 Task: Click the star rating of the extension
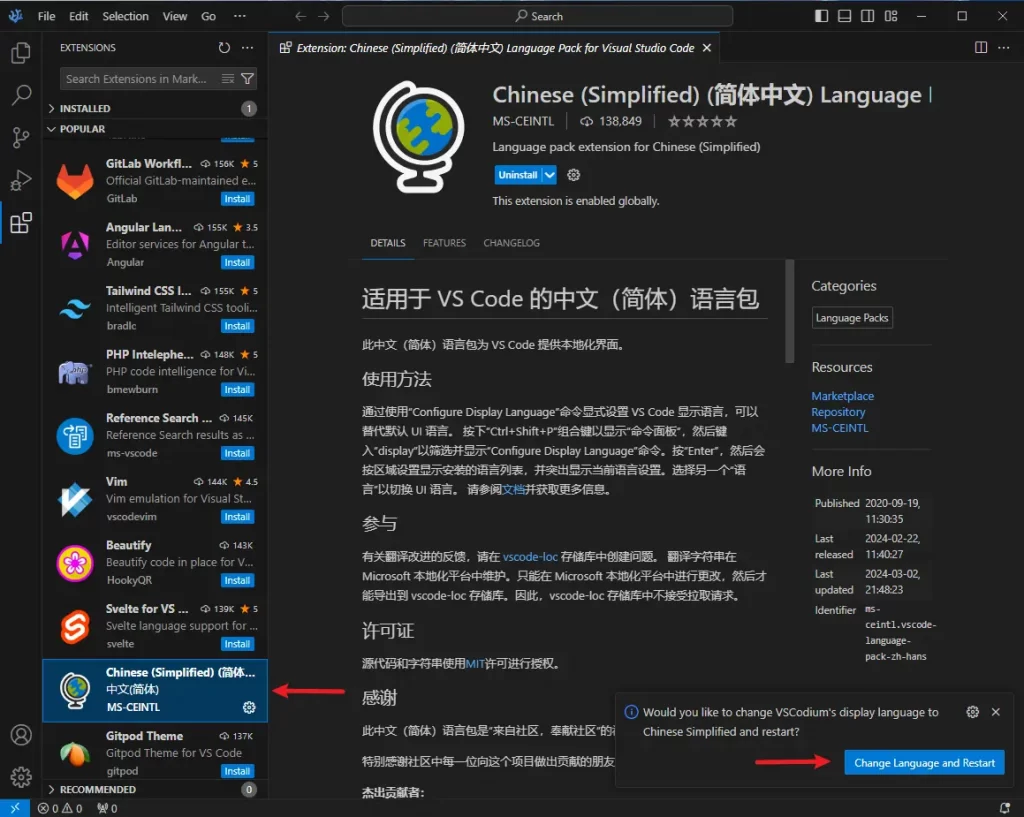702,121
